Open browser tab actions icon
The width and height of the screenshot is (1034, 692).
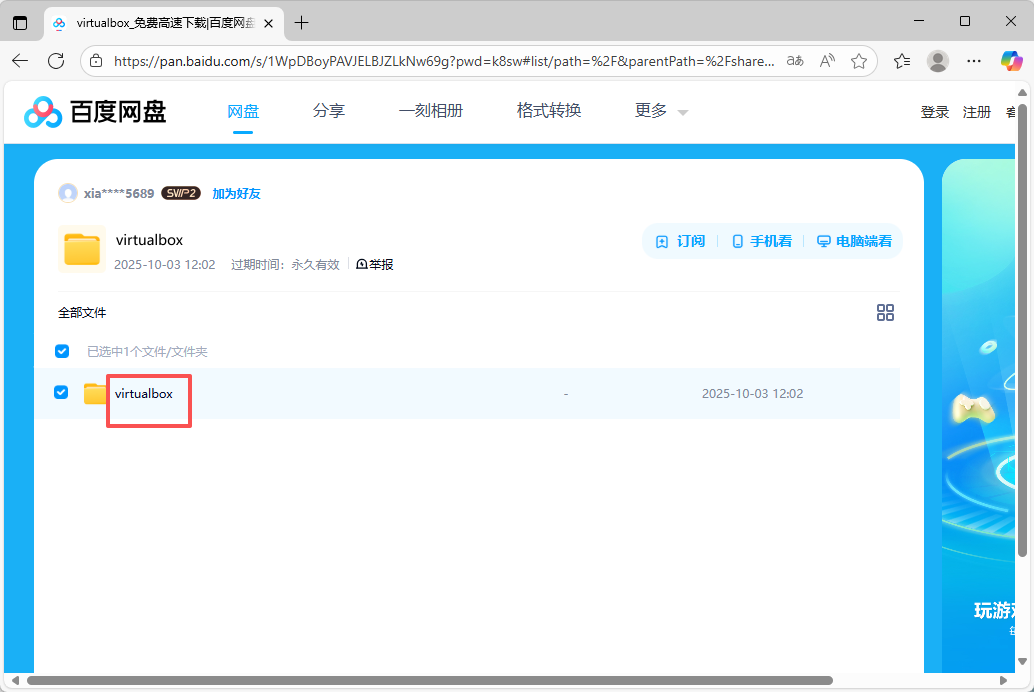coord(20,22)
